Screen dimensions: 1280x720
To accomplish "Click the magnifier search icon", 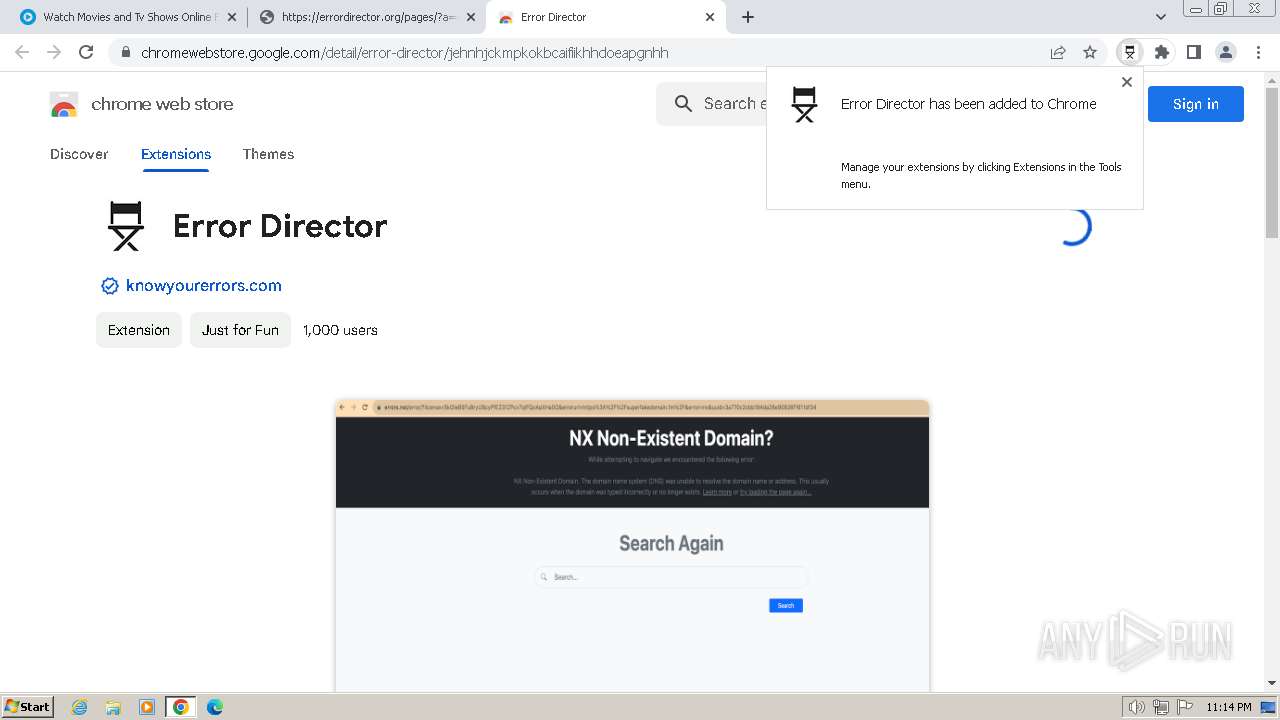I will [683, 104].
